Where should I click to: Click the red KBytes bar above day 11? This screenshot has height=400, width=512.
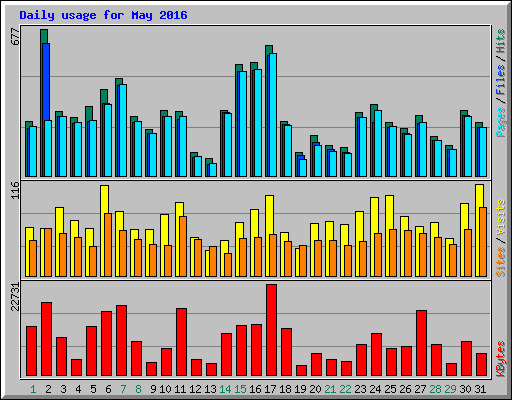coord(181,342)
